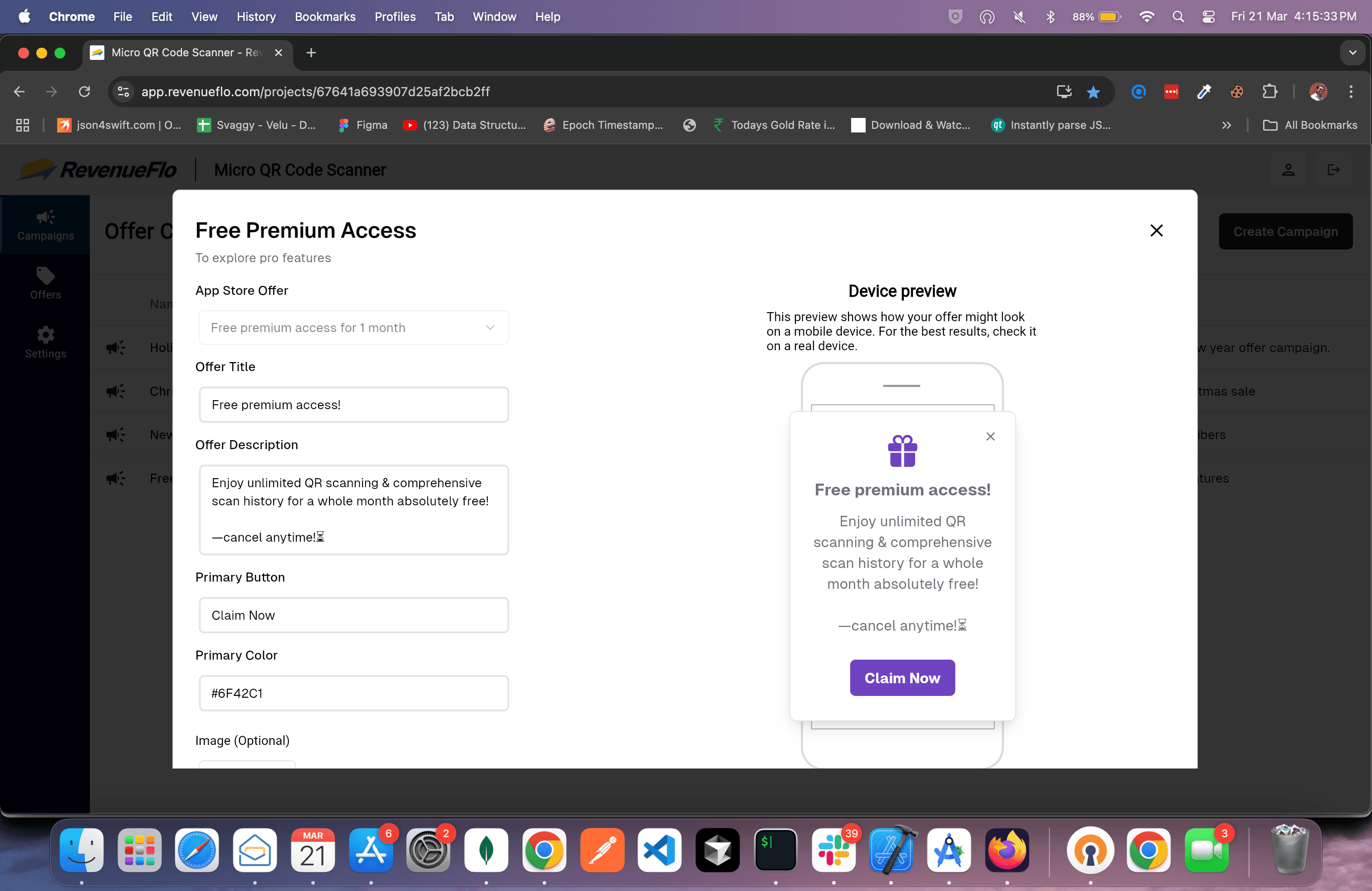Click the account profile icon near Create Campaign
The width and height of the screenshot is (1372, 891).
point(1289,169)
